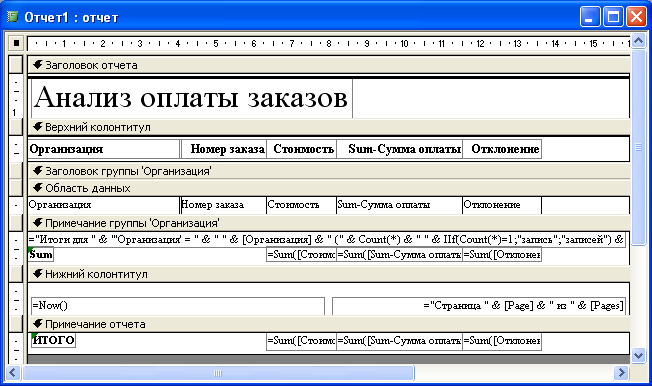Select the '=Now()' text box
This screenshot has height=386, width=652.
click(178, 306)
